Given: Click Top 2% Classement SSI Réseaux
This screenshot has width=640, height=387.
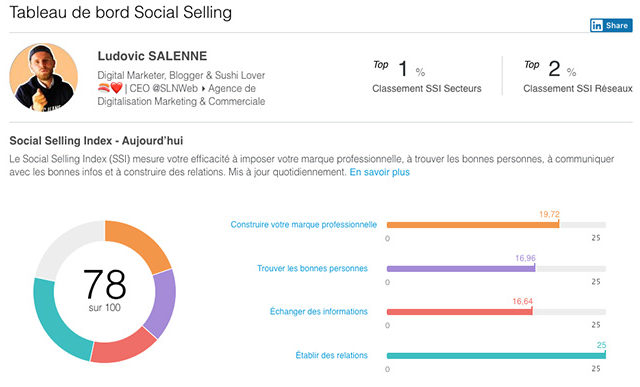Looking at the screenshot, I should click(x=578, y=76).
